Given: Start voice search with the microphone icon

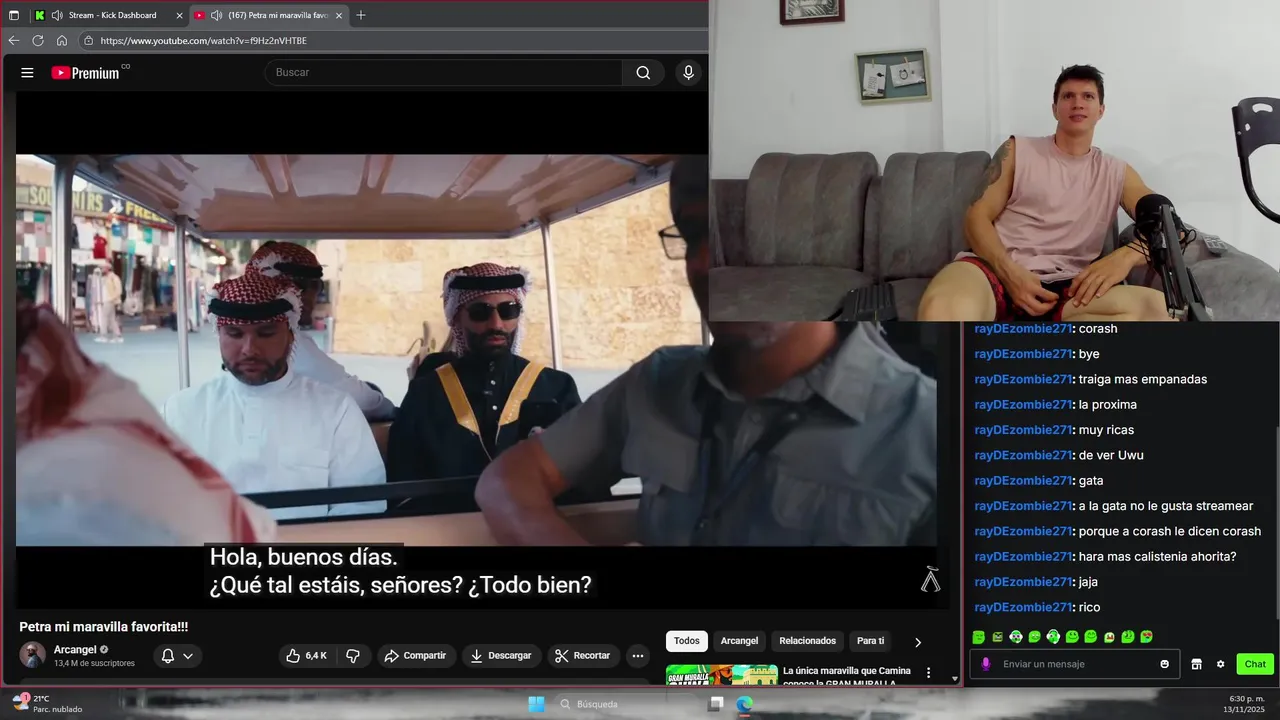Looking at the screenshot, I should click(688, 72).
